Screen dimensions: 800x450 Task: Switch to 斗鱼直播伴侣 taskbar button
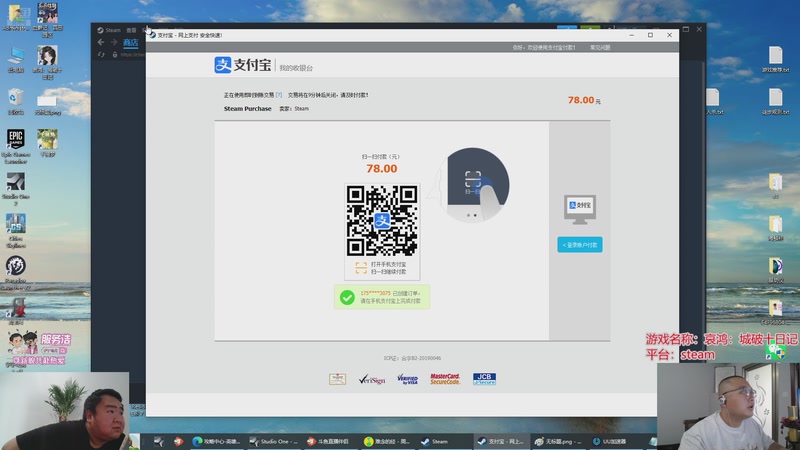330,441
